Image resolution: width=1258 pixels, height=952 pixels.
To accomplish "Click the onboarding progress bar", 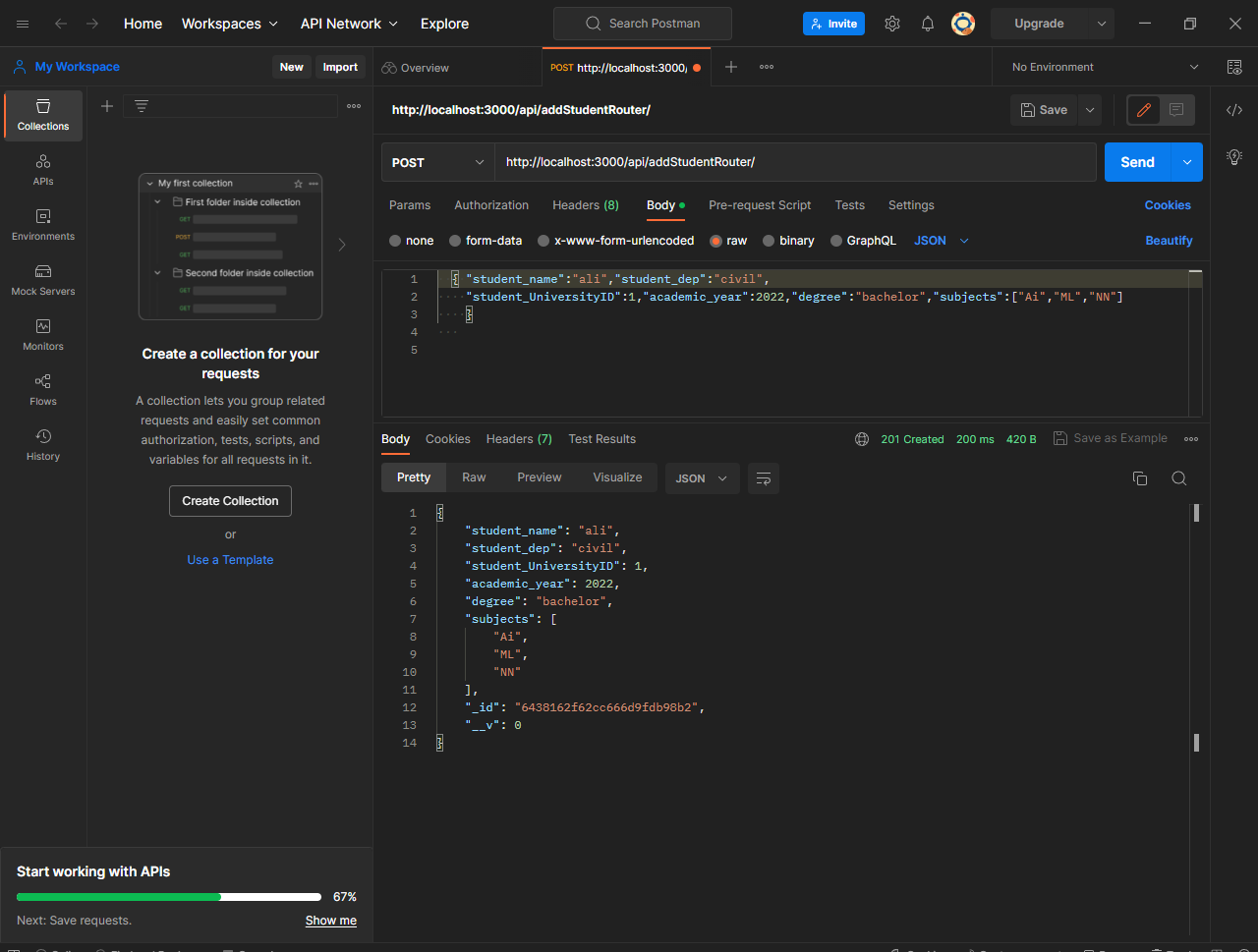I will [x=169, y=897].
